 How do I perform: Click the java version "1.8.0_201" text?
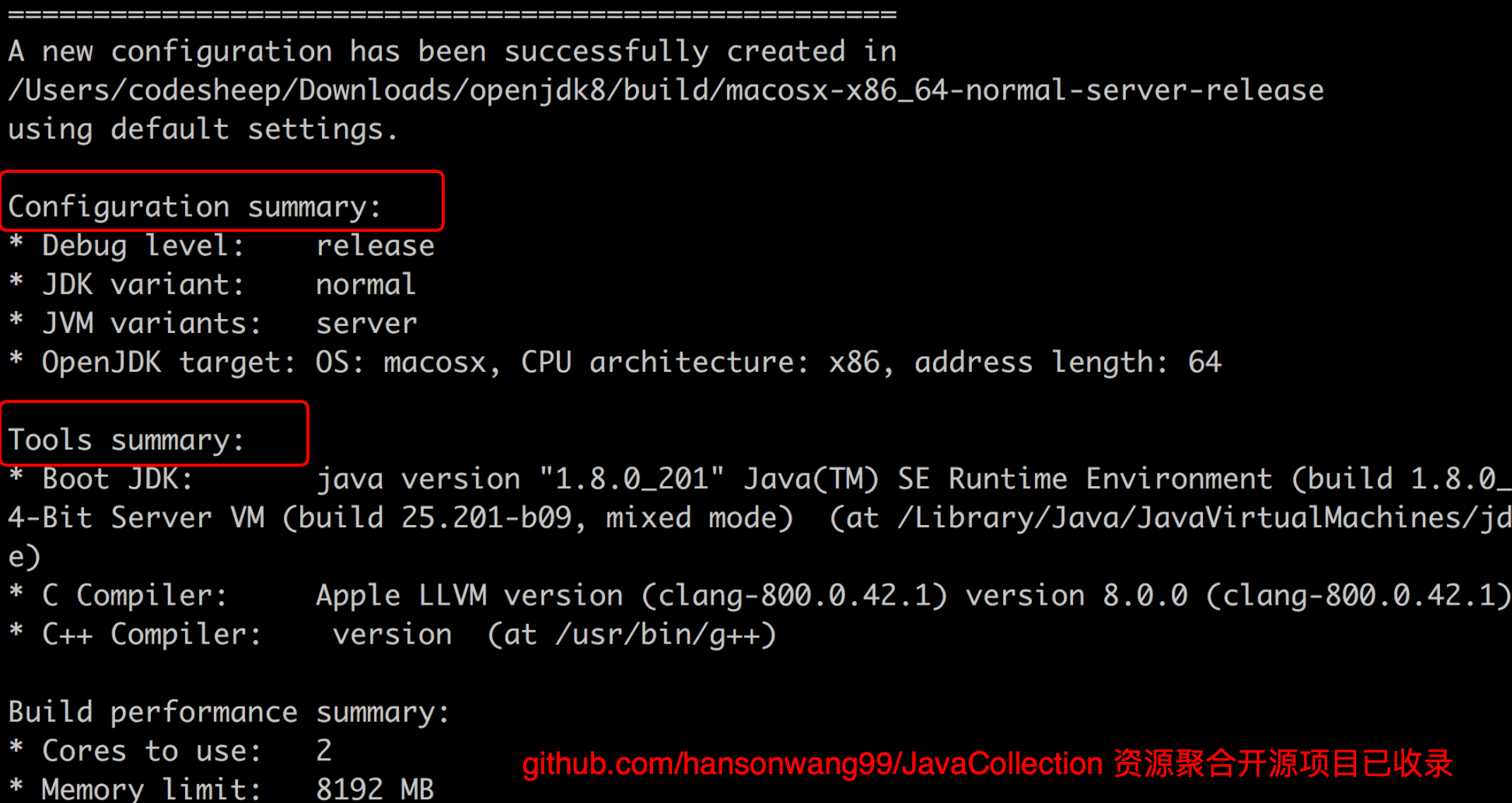(520, 478)
